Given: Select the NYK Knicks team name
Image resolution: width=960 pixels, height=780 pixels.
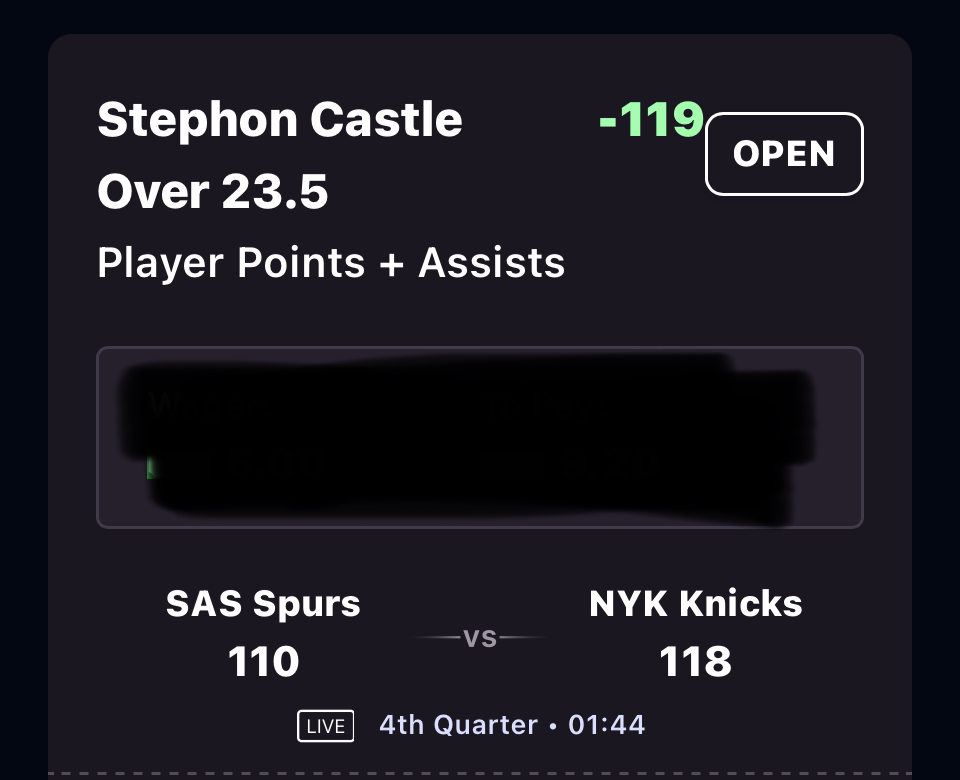Looking at the screenshot, I should tap(696, 604).
